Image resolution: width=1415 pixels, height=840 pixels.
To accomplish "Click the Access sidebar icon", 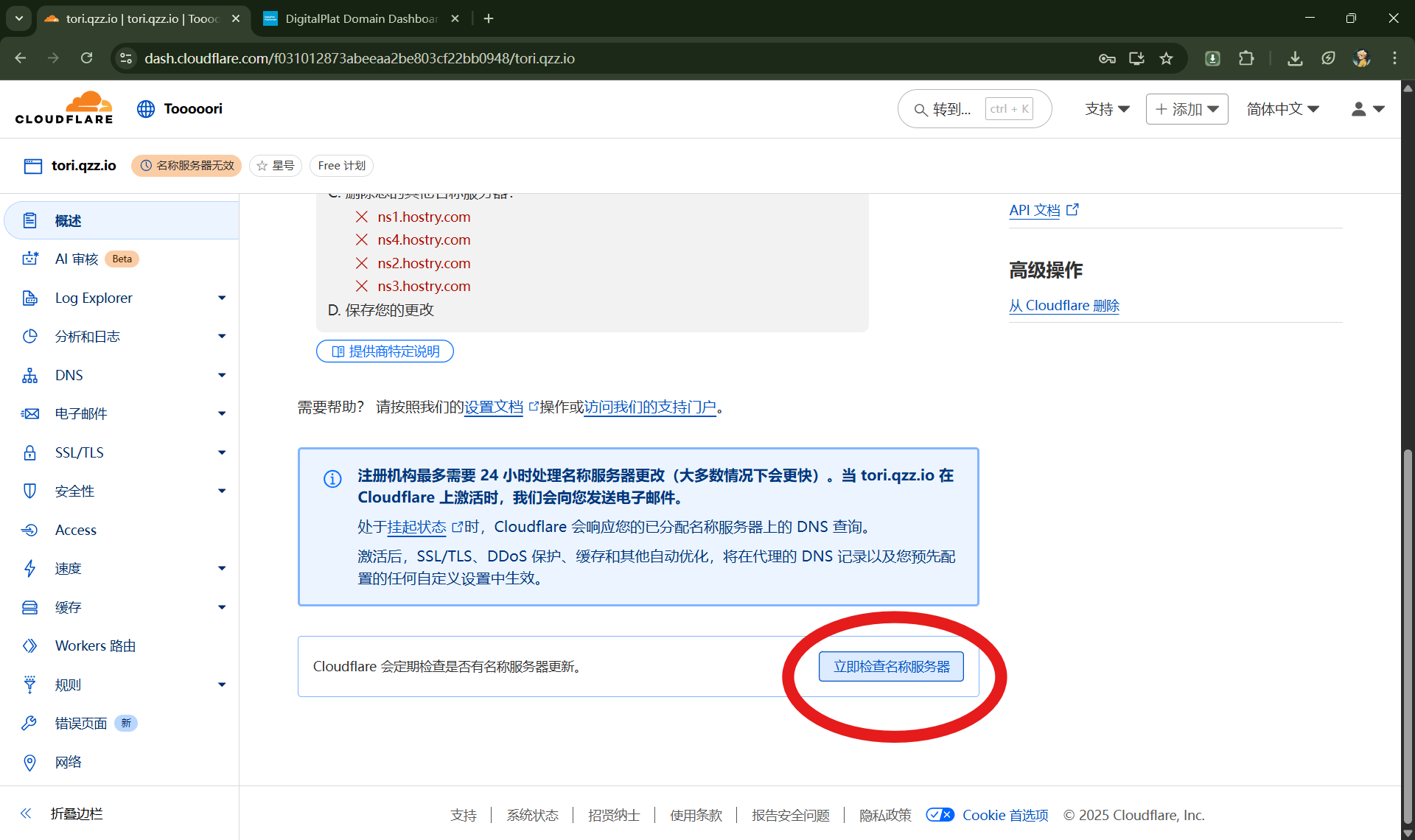I will 30,530.
